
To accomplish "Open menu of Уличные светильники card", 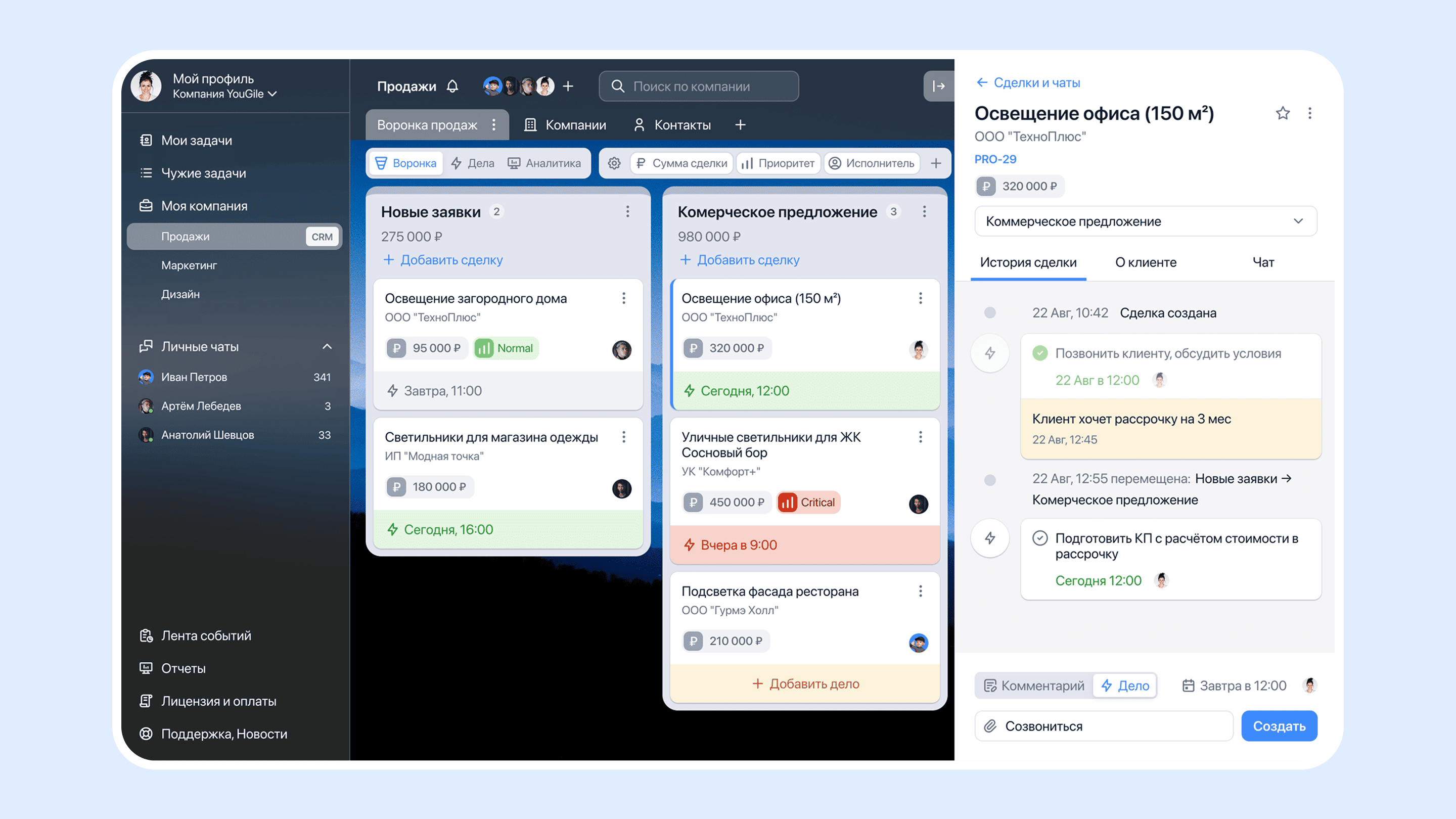I will [920, 437].
